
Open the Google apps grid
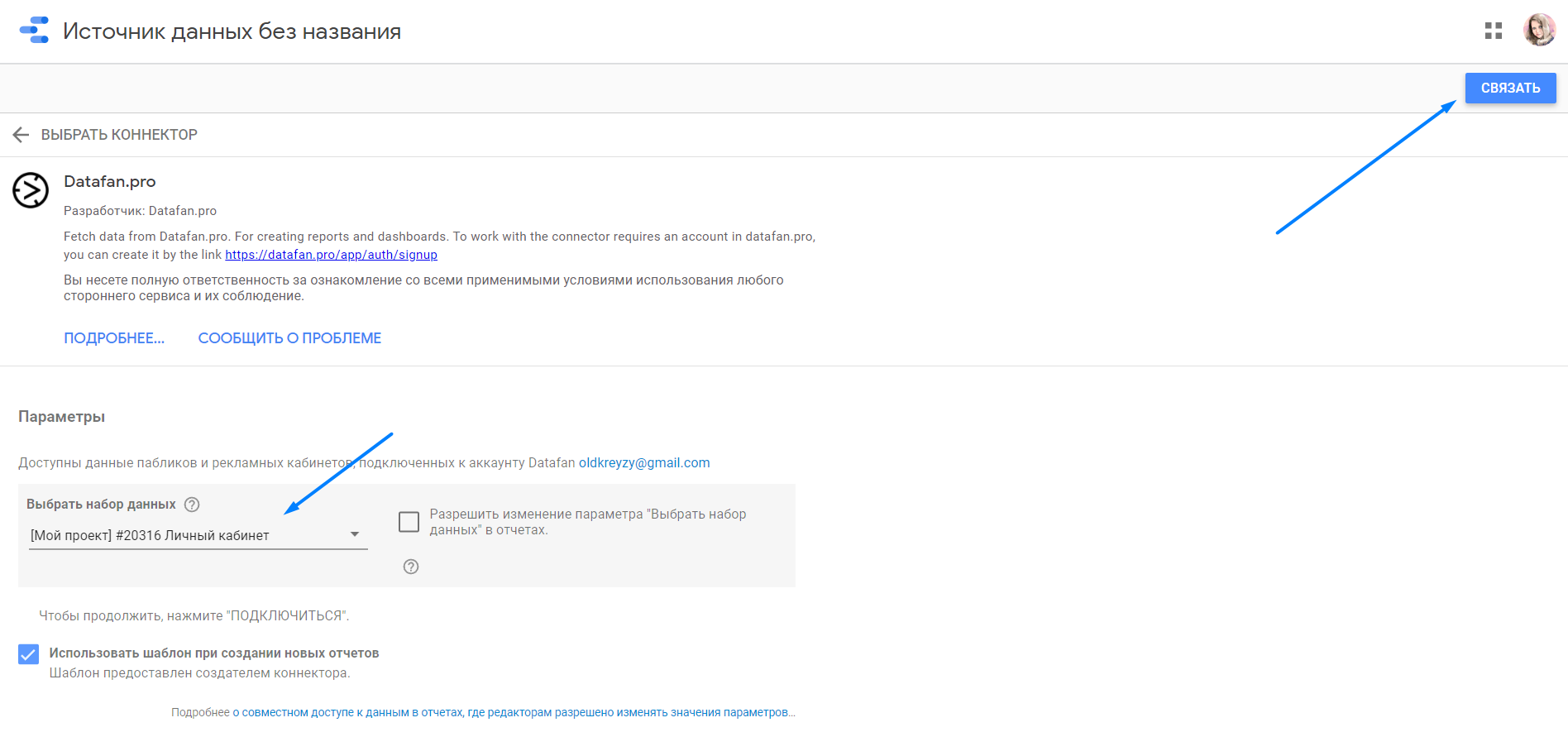(1494, 31)
